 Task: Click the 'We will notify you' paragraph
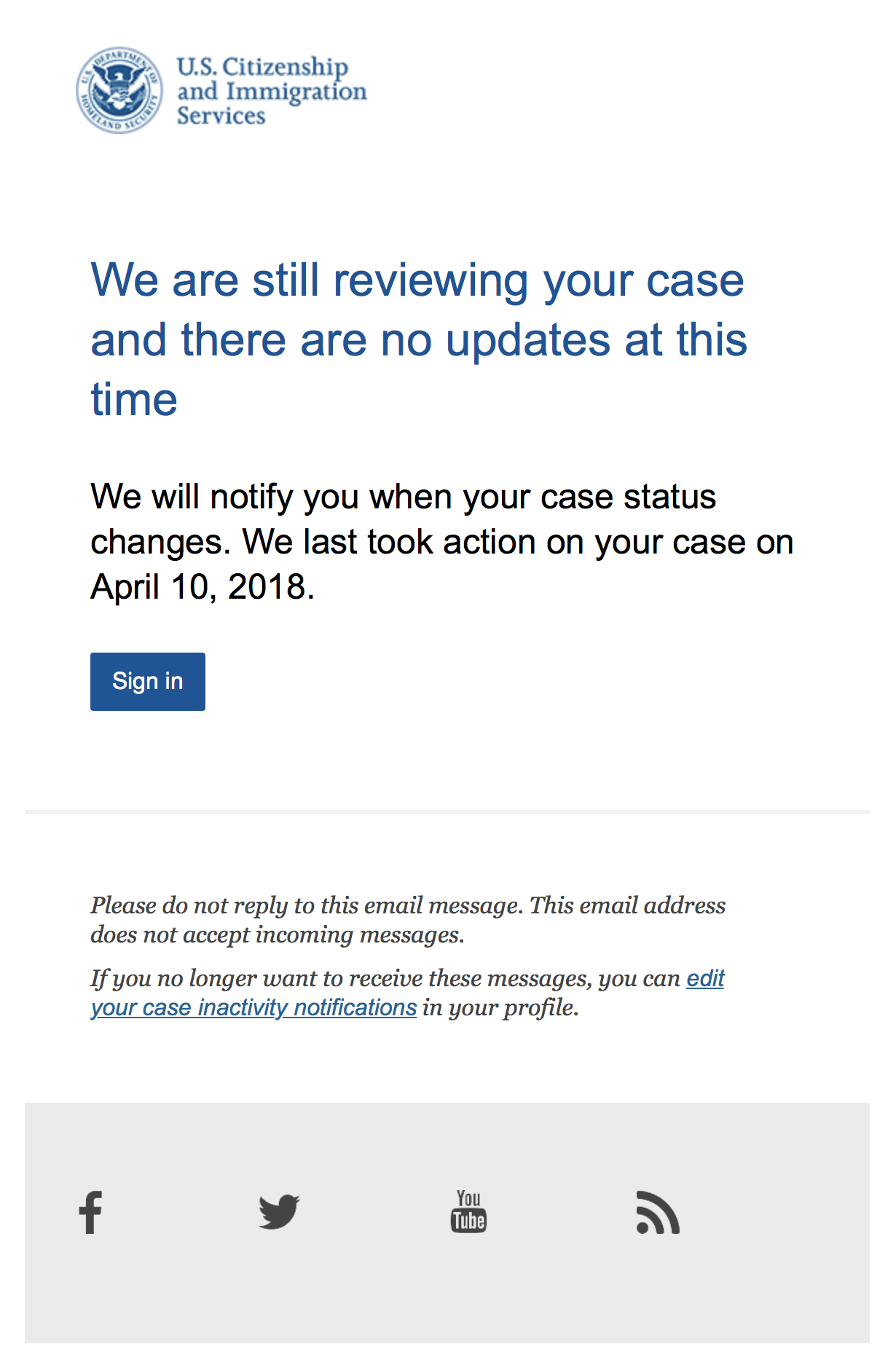[441, 541]
